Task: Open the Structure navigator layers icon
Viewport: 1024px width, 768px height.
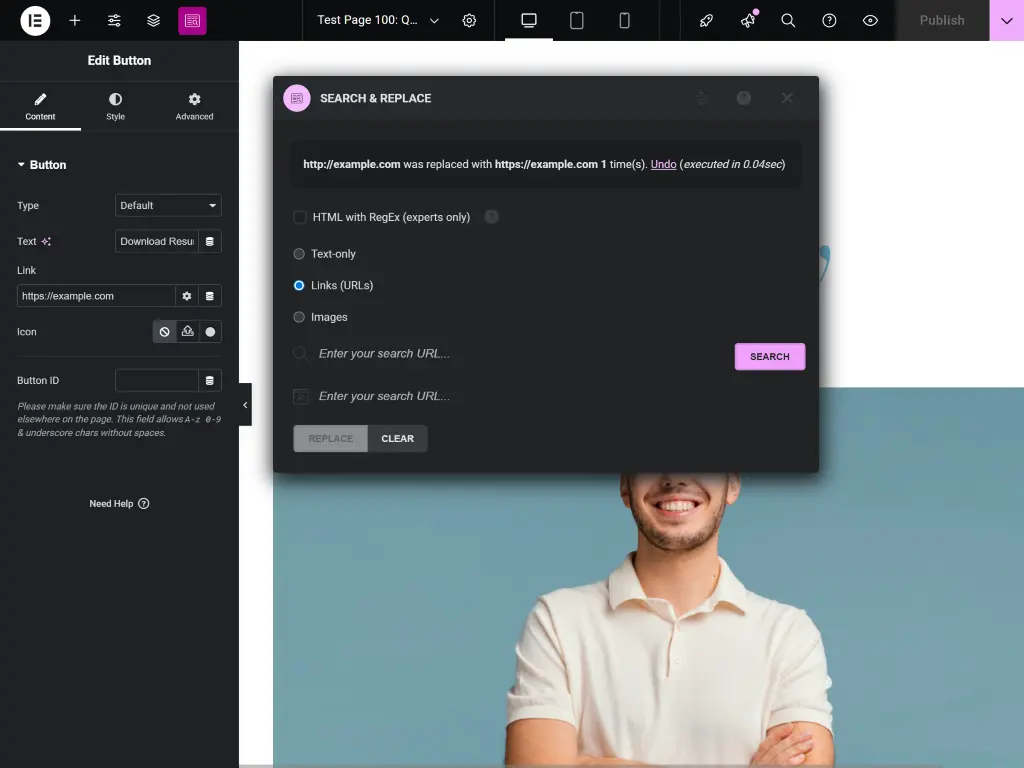Action: pos(153,20)
